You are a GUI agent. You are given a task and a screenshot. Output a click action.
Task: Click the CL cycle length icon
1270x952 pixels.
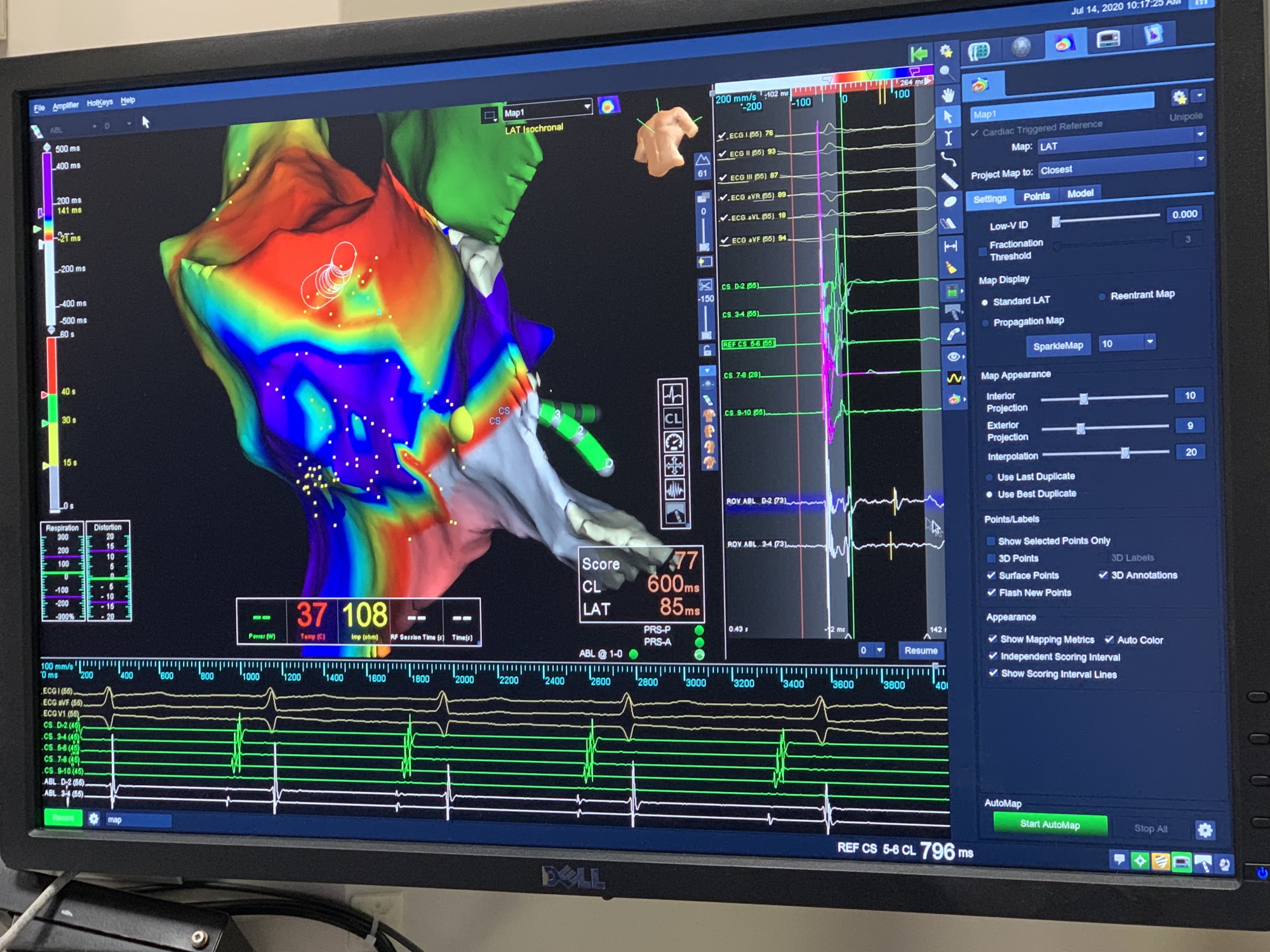673,418
